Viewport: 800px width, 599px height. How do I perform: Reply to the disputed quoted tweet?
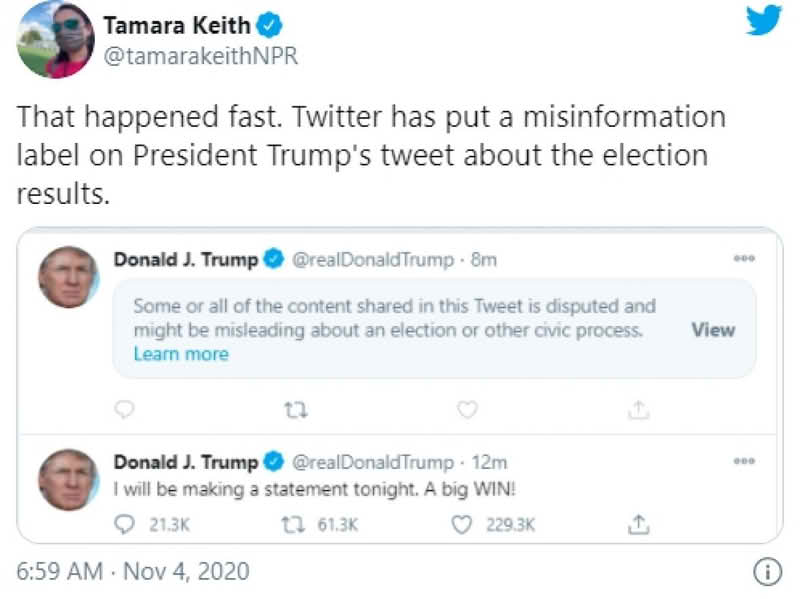(125, 409)
